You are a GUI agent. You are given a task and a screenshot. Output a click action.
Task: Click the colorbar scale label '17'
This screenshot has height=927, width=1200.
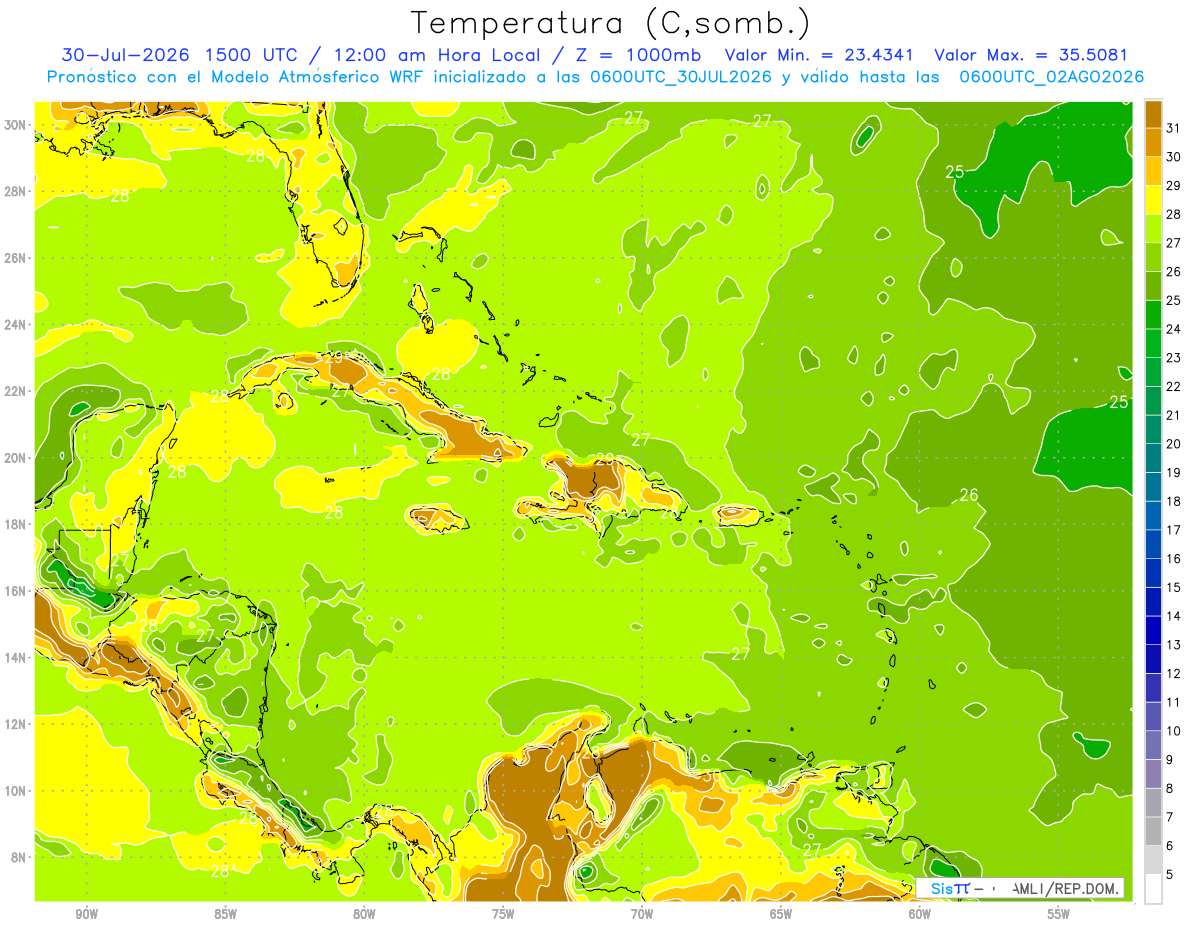pyautogui.click(x=1173, y=530)
